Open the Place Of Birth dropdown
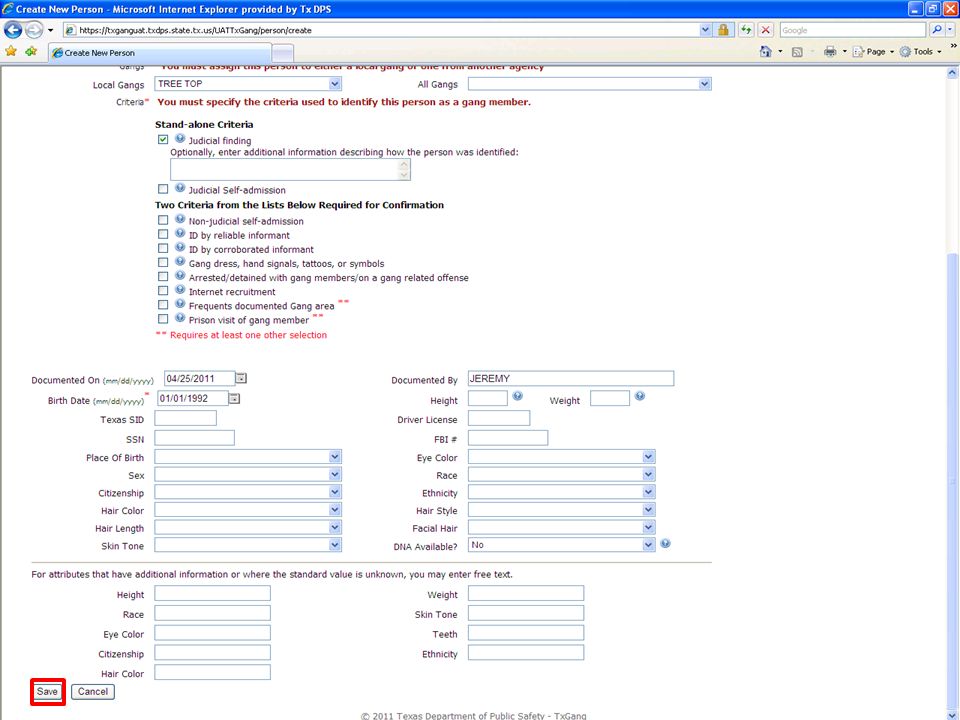Image resolution: width=960 pixels, height=720 pixels. pos(248,457)
